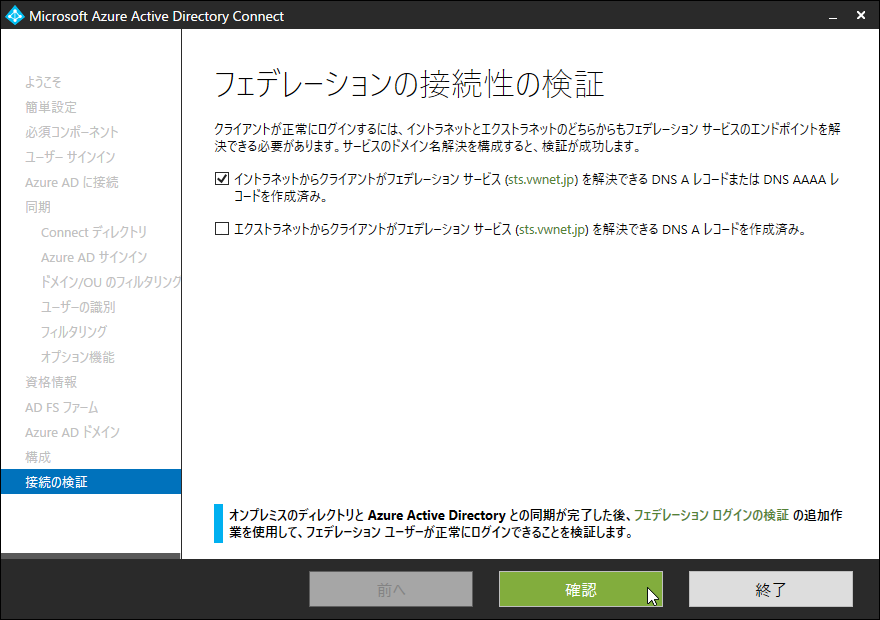Select 簡単設定 in the sidebar
The height and width of the screenshot is (620, 880).
click(51, 107)
